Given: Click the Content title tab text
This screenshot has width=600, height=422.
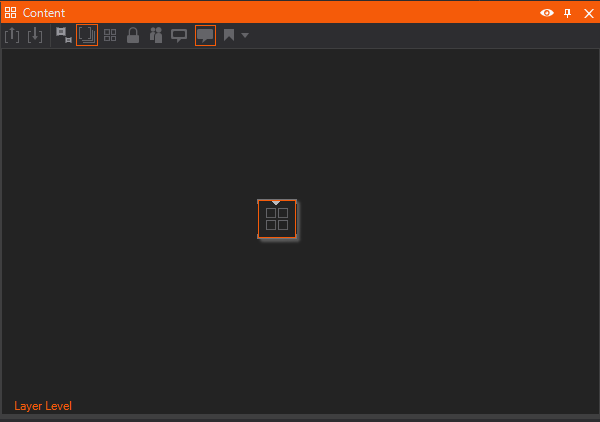Looking at the screenshot, I should pos(44,13).
